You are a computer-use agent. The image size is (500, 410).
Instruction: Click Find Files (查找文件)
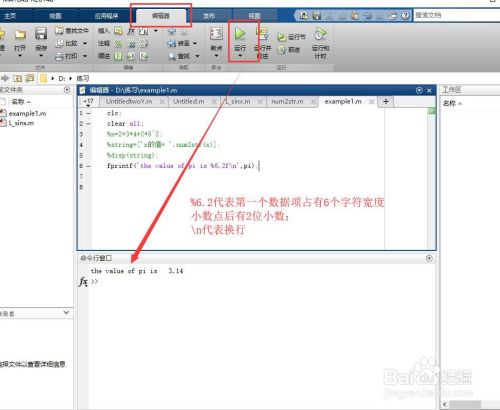click(x=72, y=31)
